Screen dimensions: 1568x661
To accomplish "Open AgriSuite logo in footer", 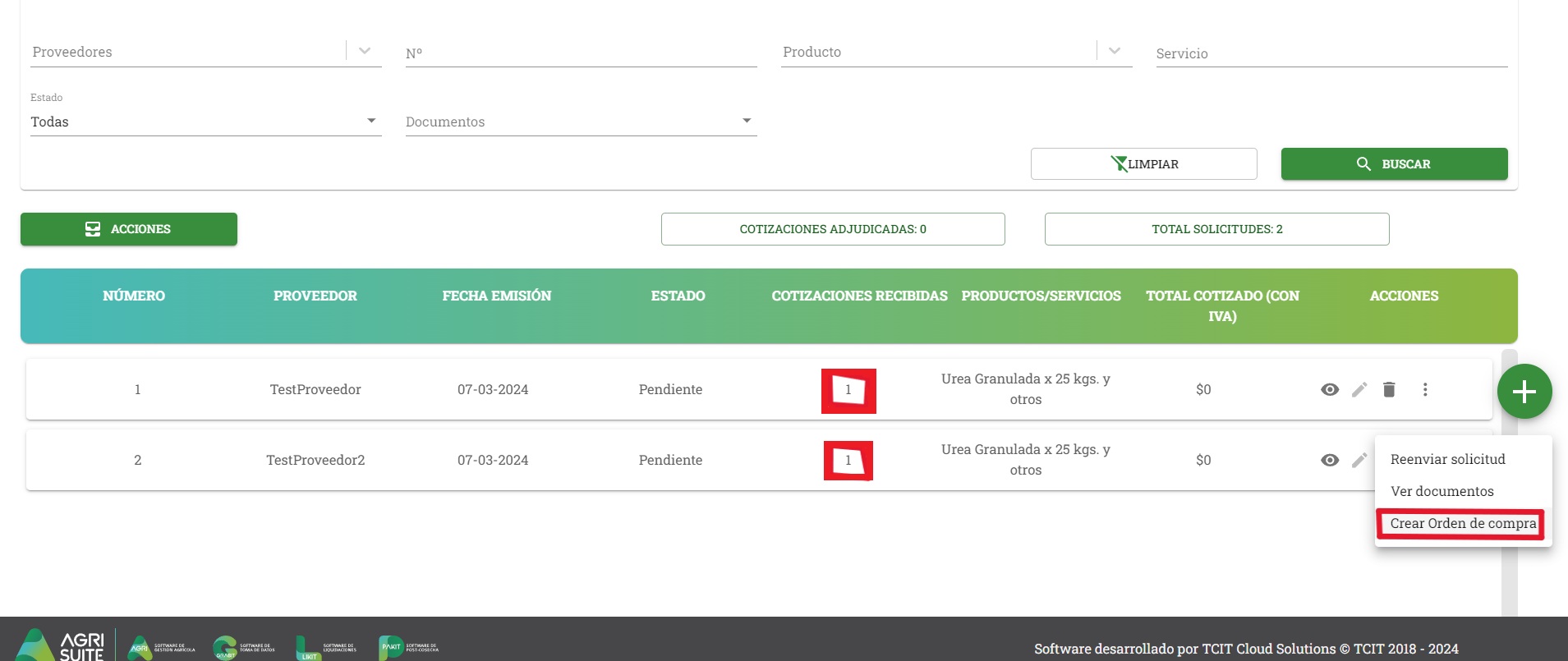I will click(x=61, y=645).
